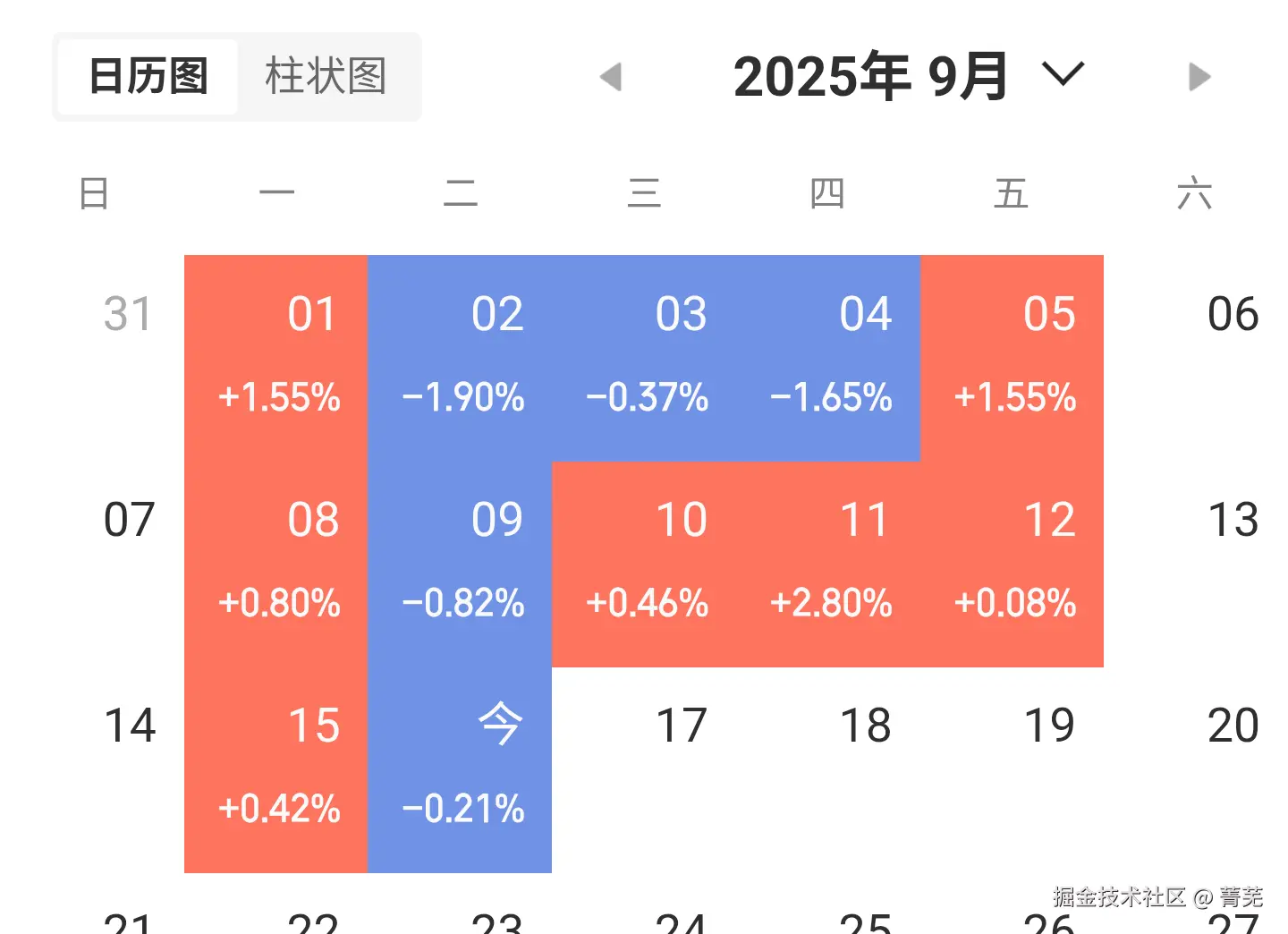This screenshot has width=1288, height=934.
Task: Switch to the 日历图 calendar view tab
Action: click(x=148, y=76)
